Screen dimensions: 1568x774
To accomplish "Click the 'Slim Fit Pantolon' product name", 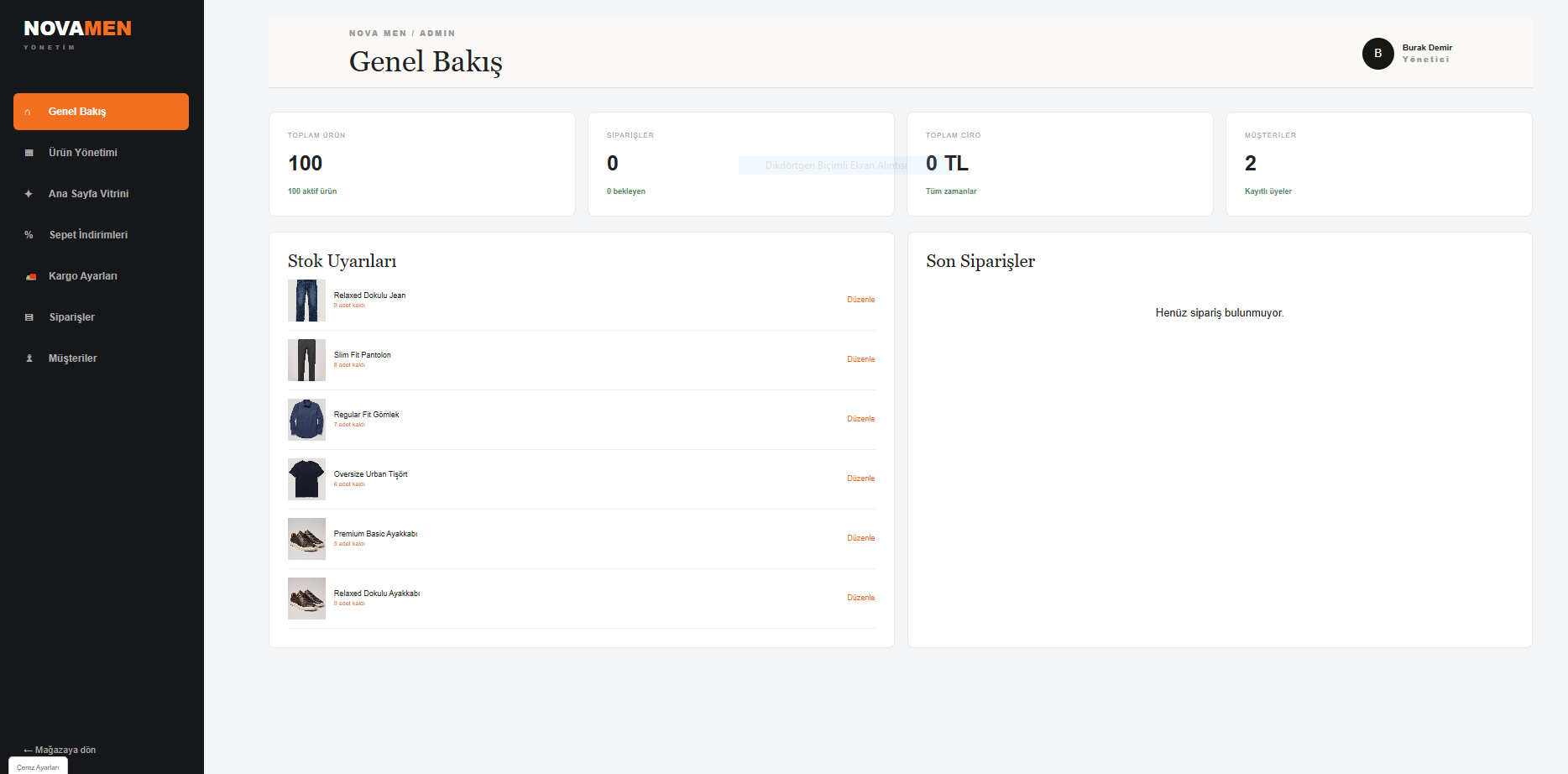I will 363,355.
